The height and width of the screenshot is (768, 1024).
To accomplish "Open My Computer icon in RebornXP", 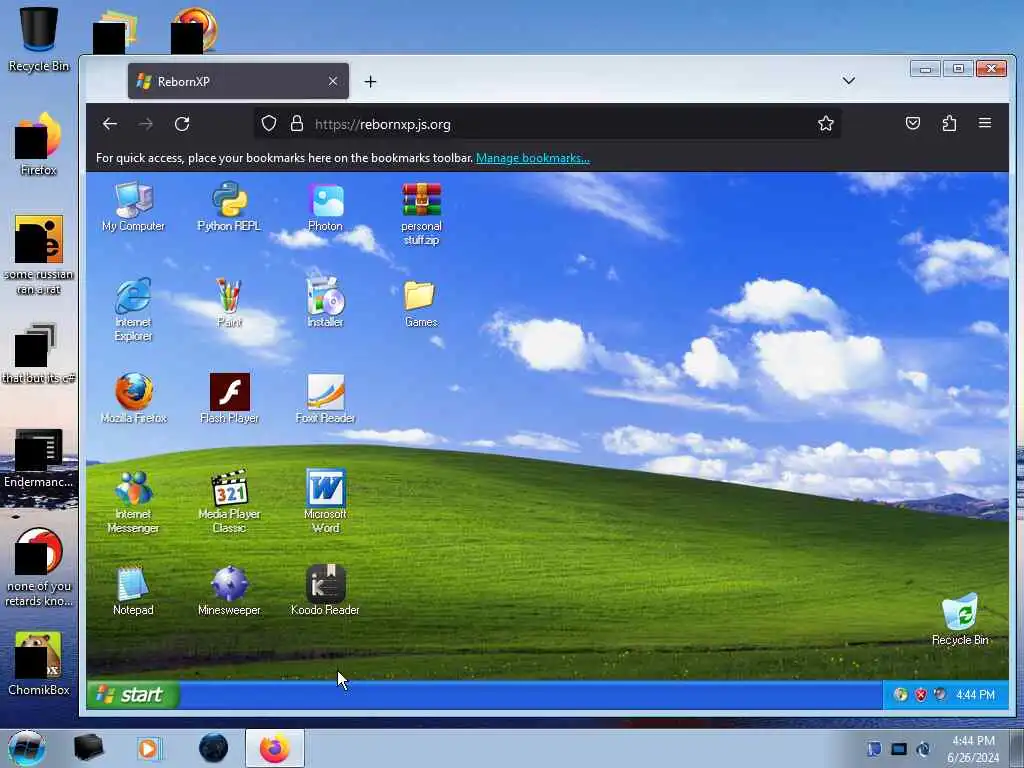I will 133,207.
